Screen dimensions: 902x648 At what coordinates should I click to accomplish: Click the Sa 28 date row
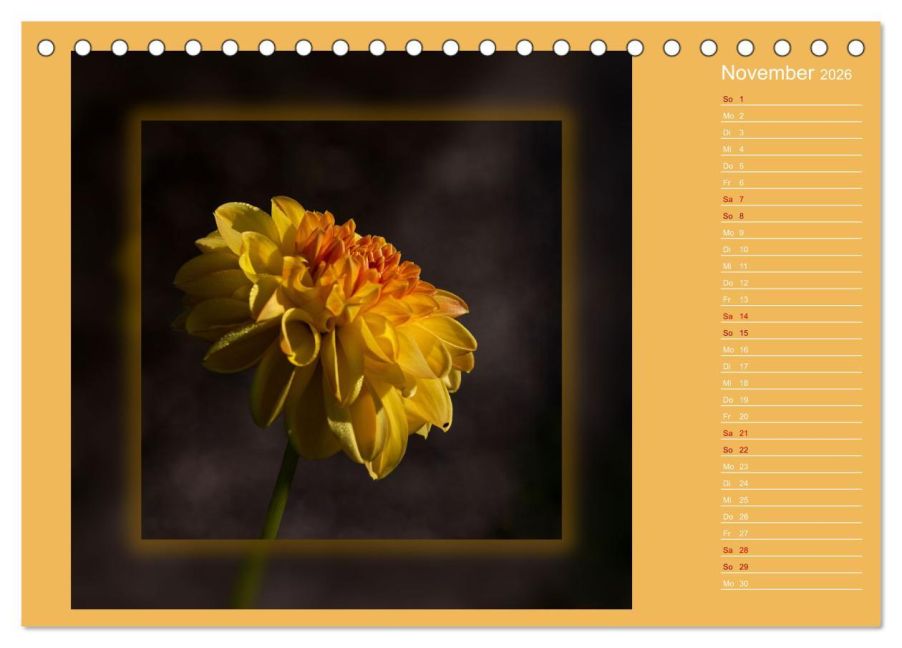click(x=790, y=550)
